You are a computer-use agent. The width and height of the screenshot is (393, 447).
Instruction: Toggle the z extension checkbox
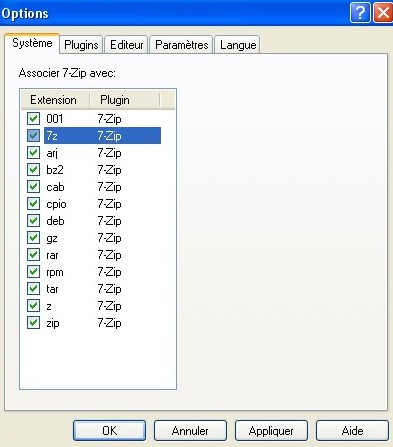coord(33,306)
